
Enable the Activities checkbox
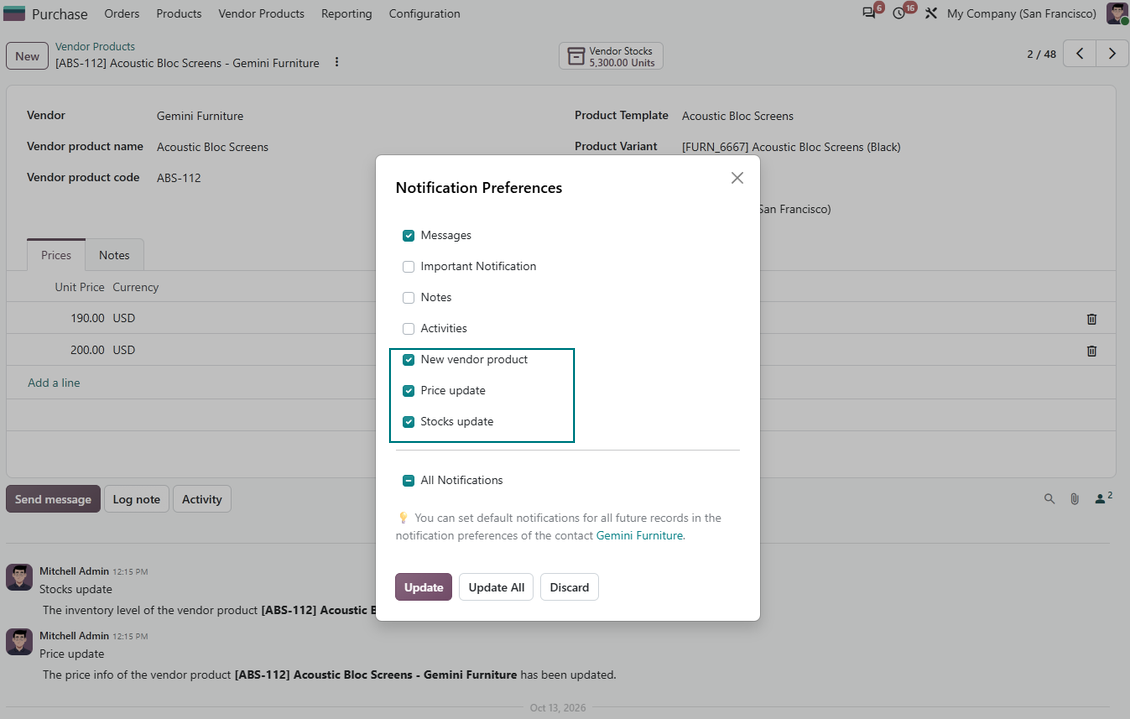[409, 329]
